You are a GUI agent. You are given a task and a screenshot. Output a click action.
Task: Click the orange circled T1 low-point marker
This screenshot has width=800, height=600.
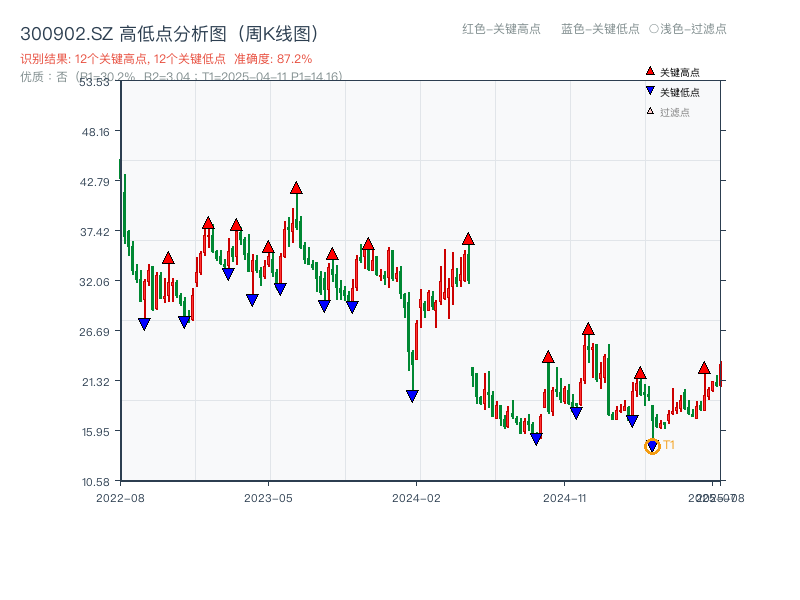(652, 446)
